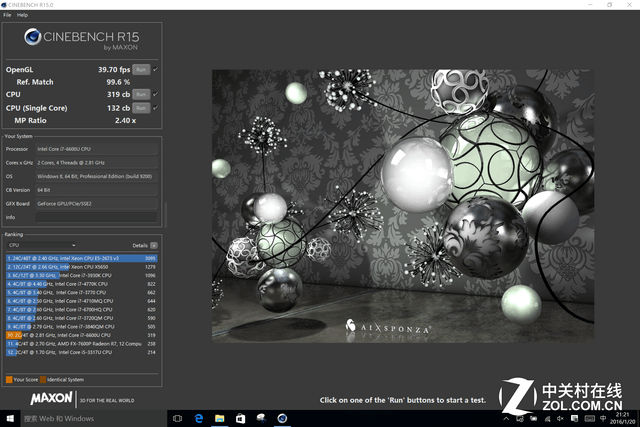Expand ranking Details arrow button
Image resolution: width=640 pixels, height=427 pixels.
[155, 244]
